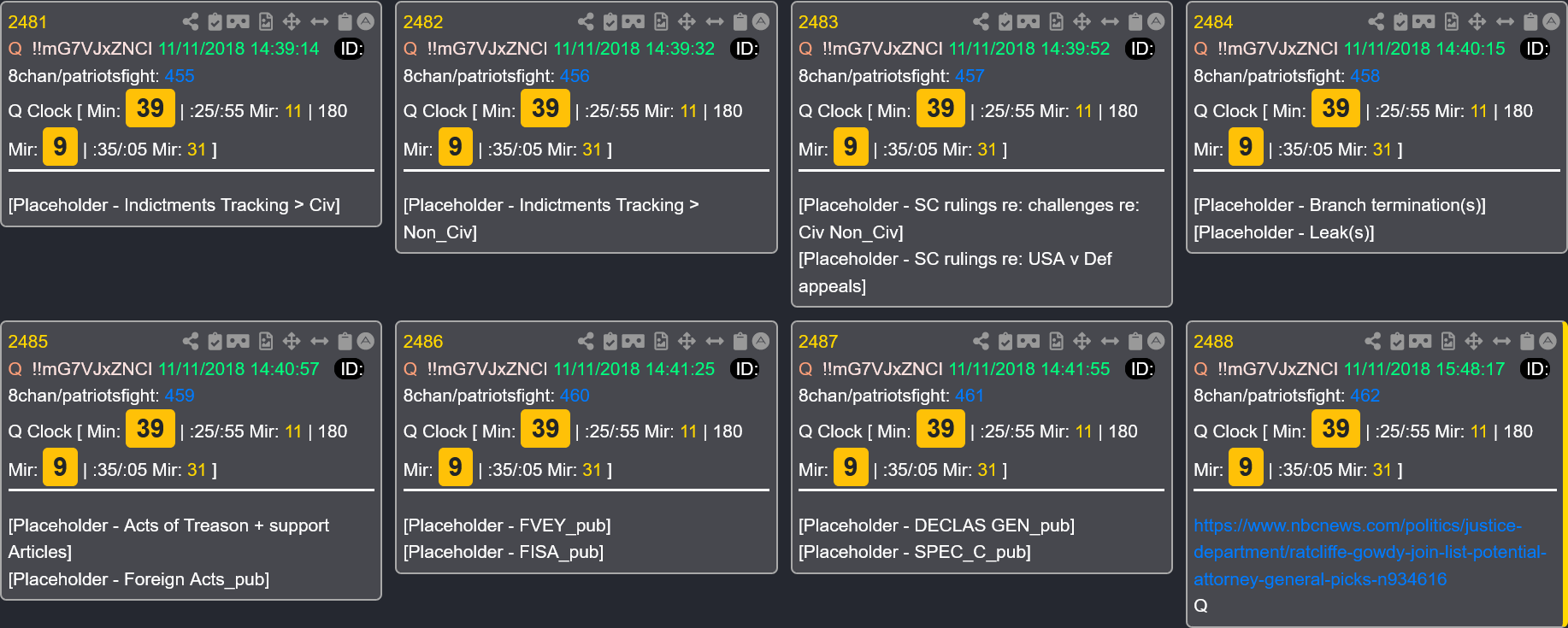Viewport: 1568px width, 628px height.
Task: Open 8chan thread link 460
Action: pos(575,396)
